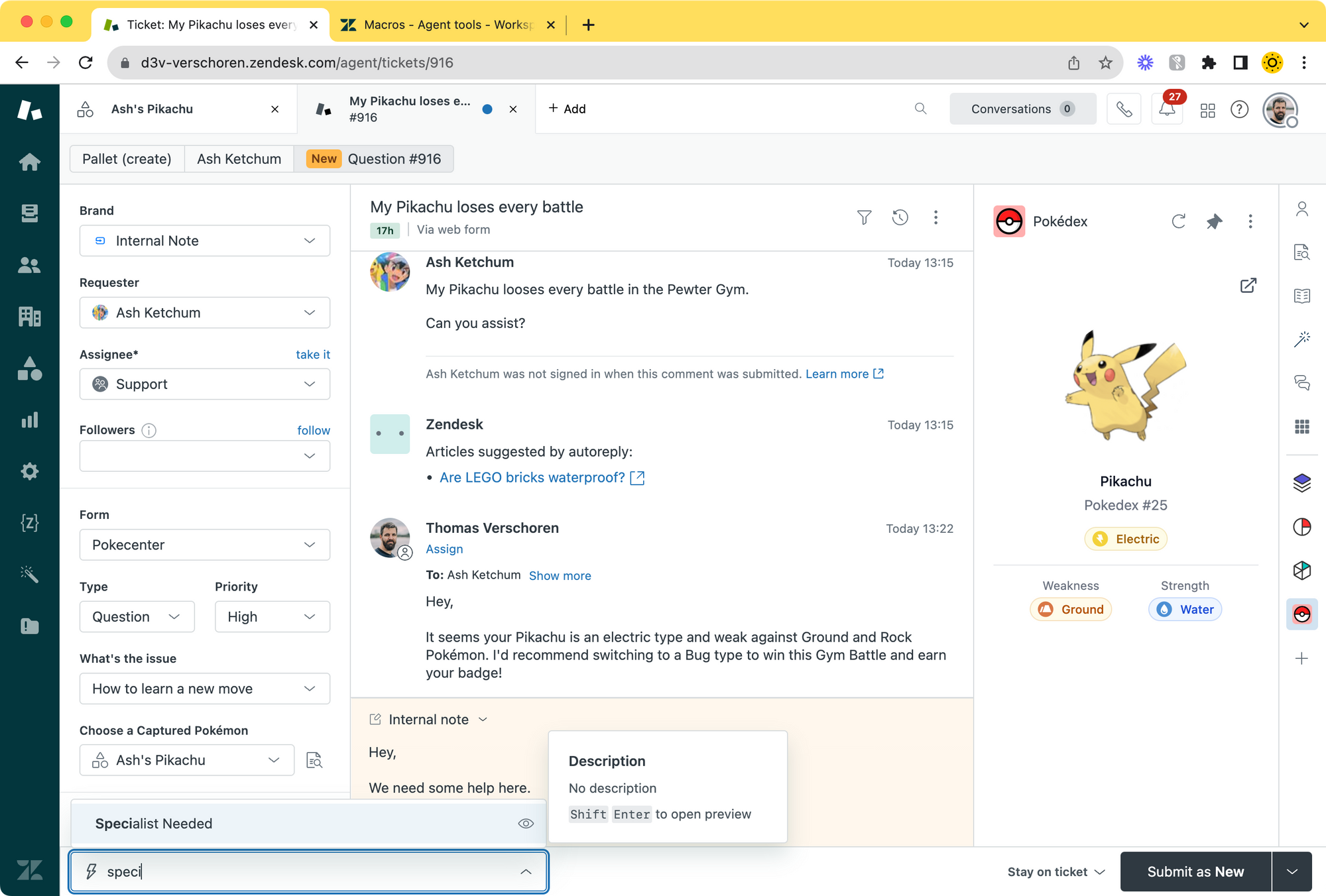This screenshot has width=1326, height=896.
Task: Open notifications bell with 27 badge
Action: tap(1167, 109)
